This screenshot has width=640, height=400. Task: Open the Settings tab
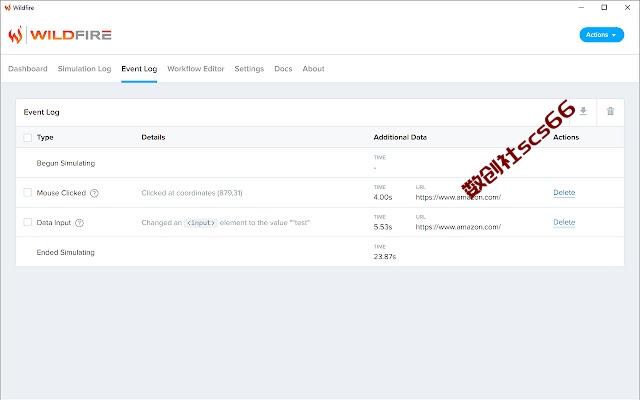point(249,69)
